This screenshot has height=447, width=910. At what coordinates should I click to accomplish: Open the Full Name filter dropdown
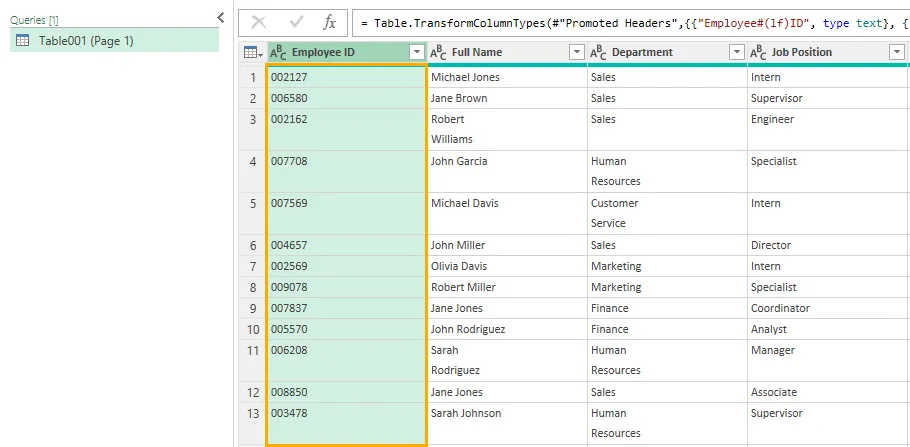point(577,53)
